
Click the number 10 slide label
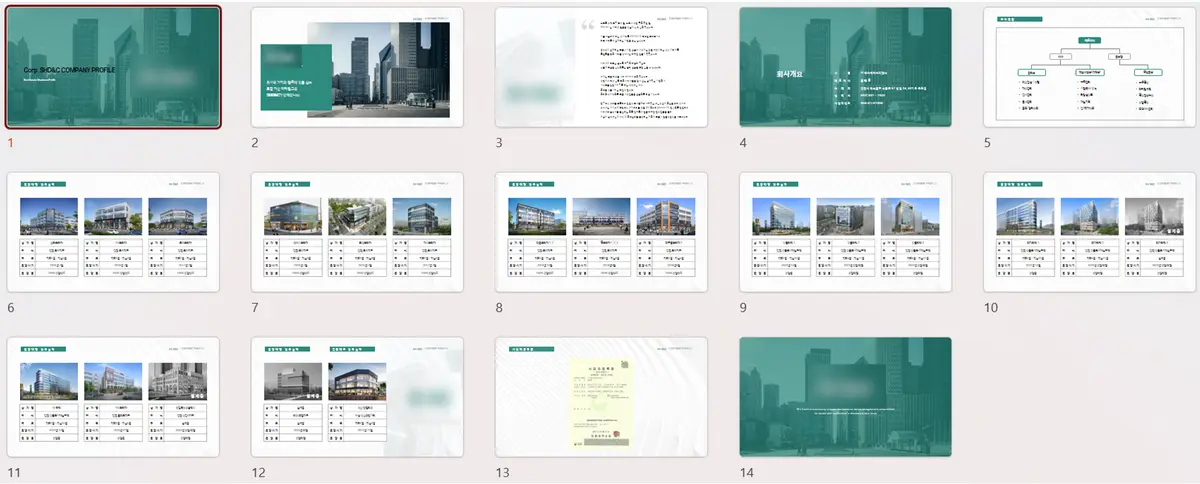(991, 308)
